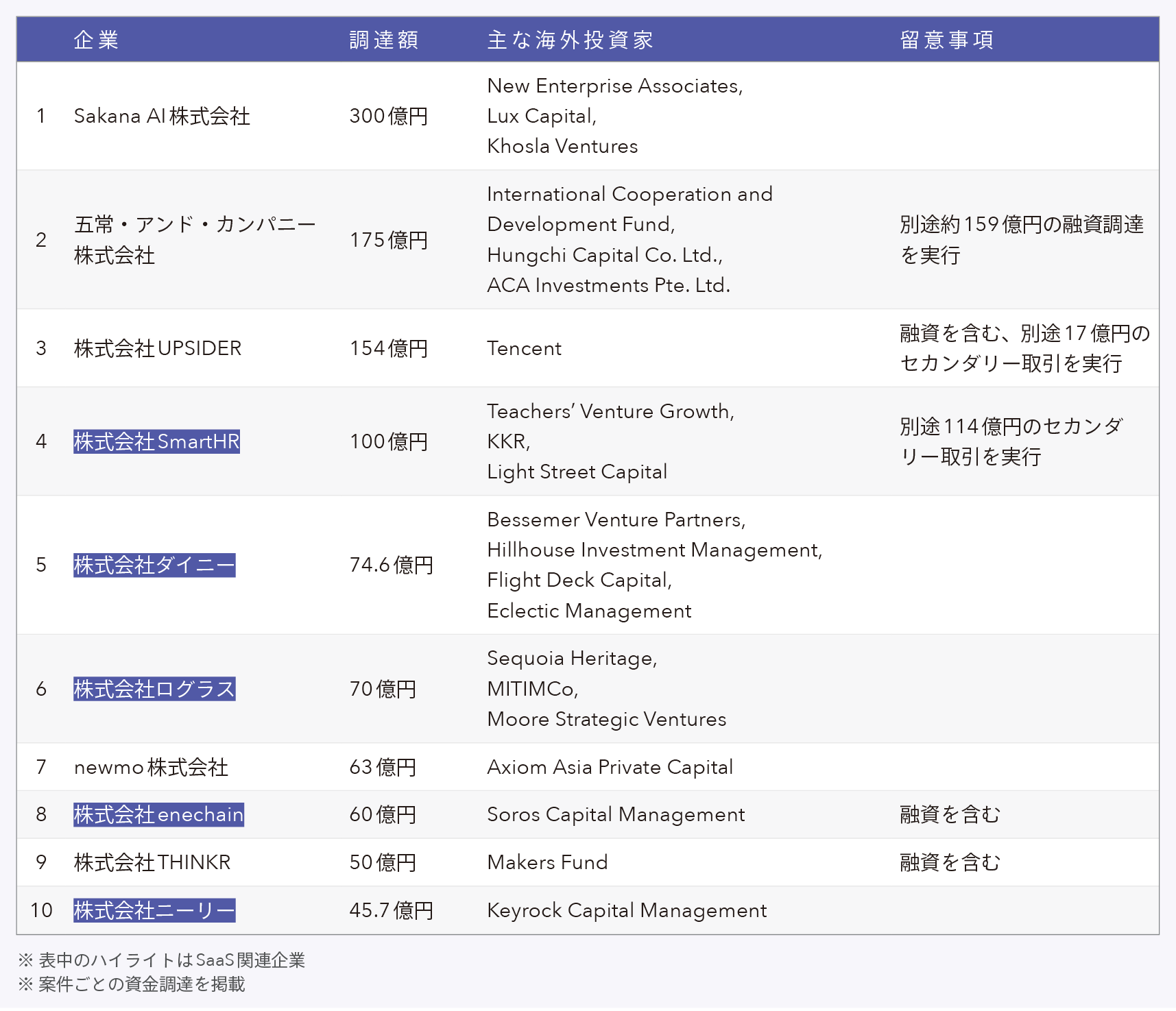This screenshot has width=1176, height=1011.
Task: Select newmo株式会社 in row 7
Action: 152,767
